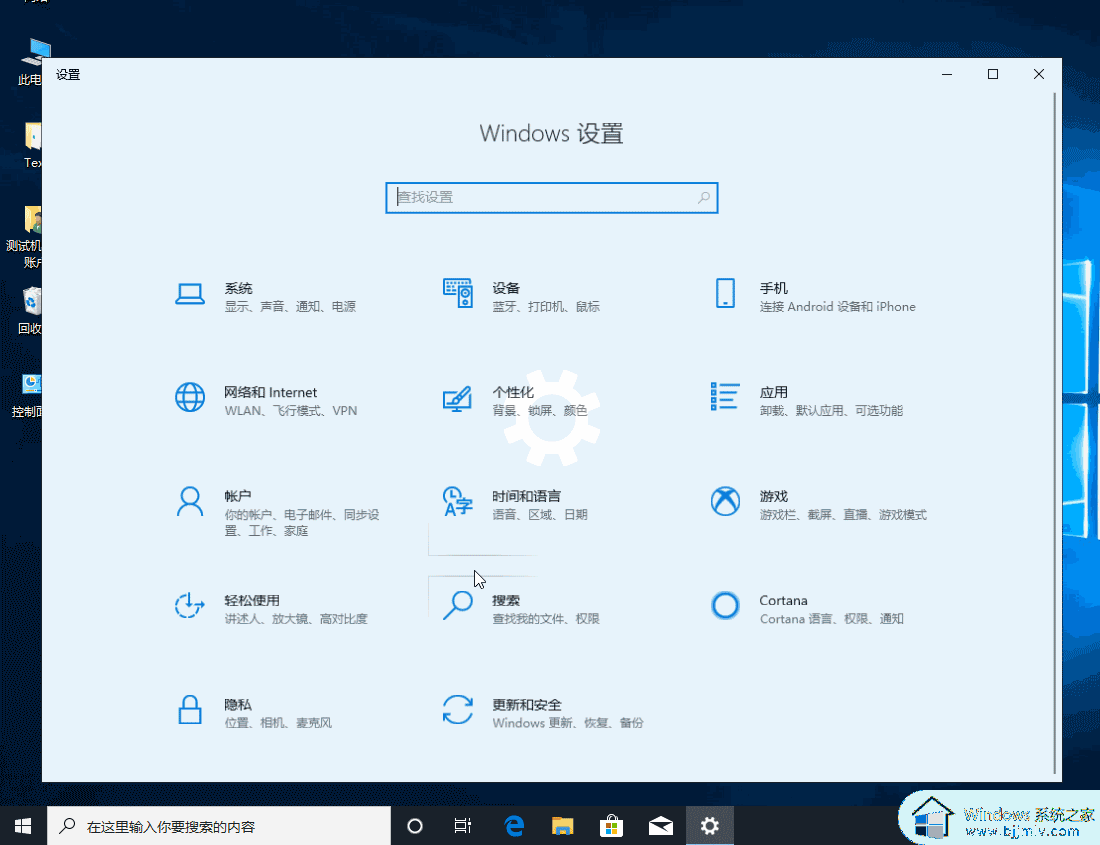The height and width of the screenshot is (845, 1100).
Task: Open Microsoft Store from the taskbar
Action: pos(612,826)
